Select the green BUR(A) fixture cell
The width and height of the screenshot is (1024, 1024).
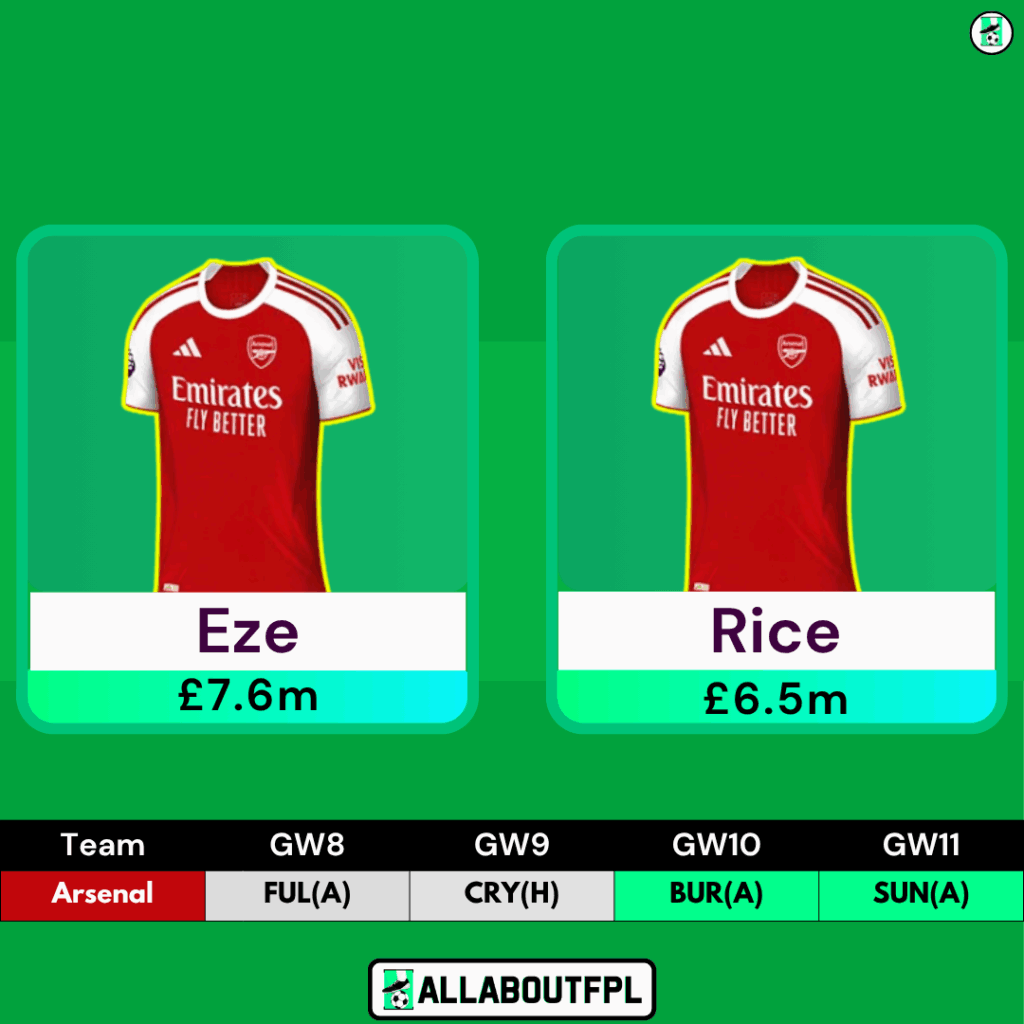click(716, 895)
